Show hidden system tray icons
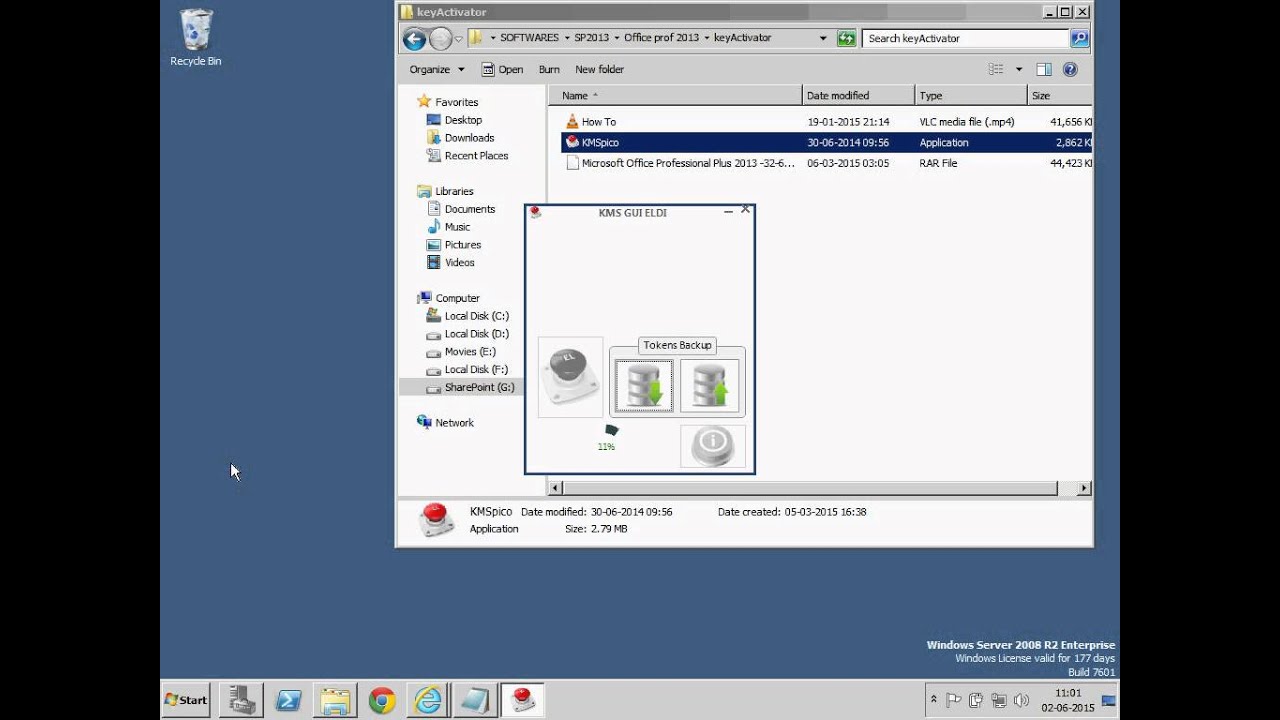The height and width of the screenshot is (720, 1280). tap(934, 700)
